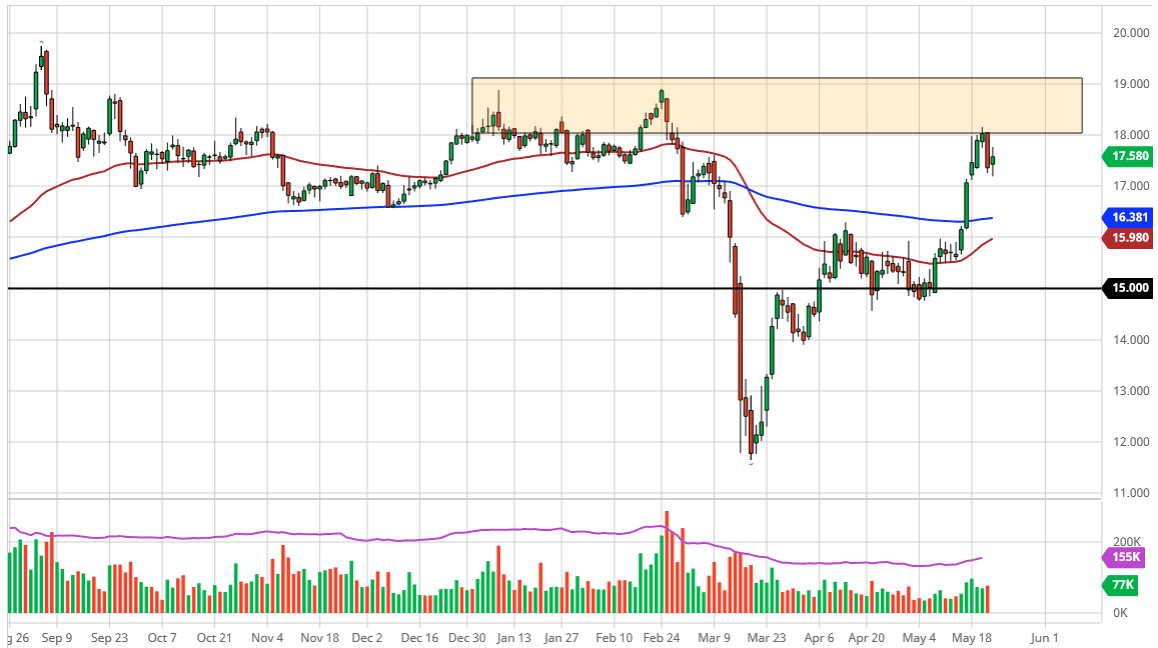The width and height of the screenshot is (1158, 648).
Task: Select the Nov 18 date axis label
Action: pos(320,637)
